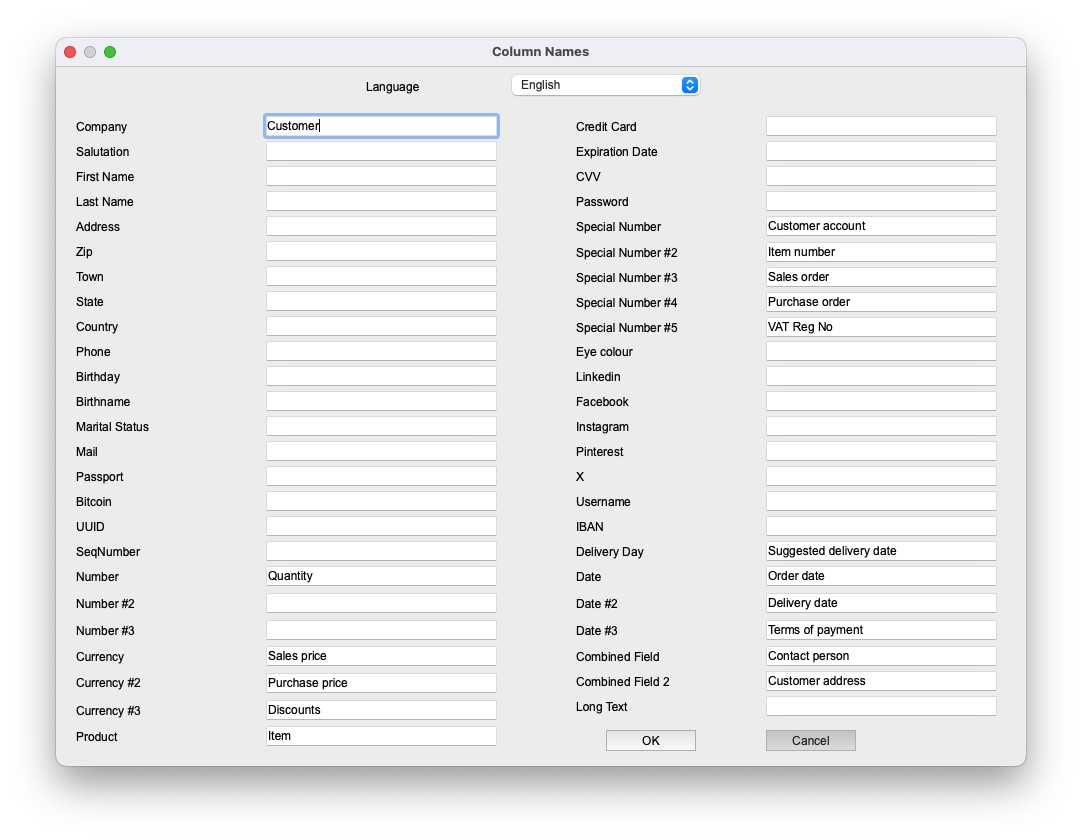Click the Mail input field
This screenshot has width=1082, height=840.
click(381, 451)
